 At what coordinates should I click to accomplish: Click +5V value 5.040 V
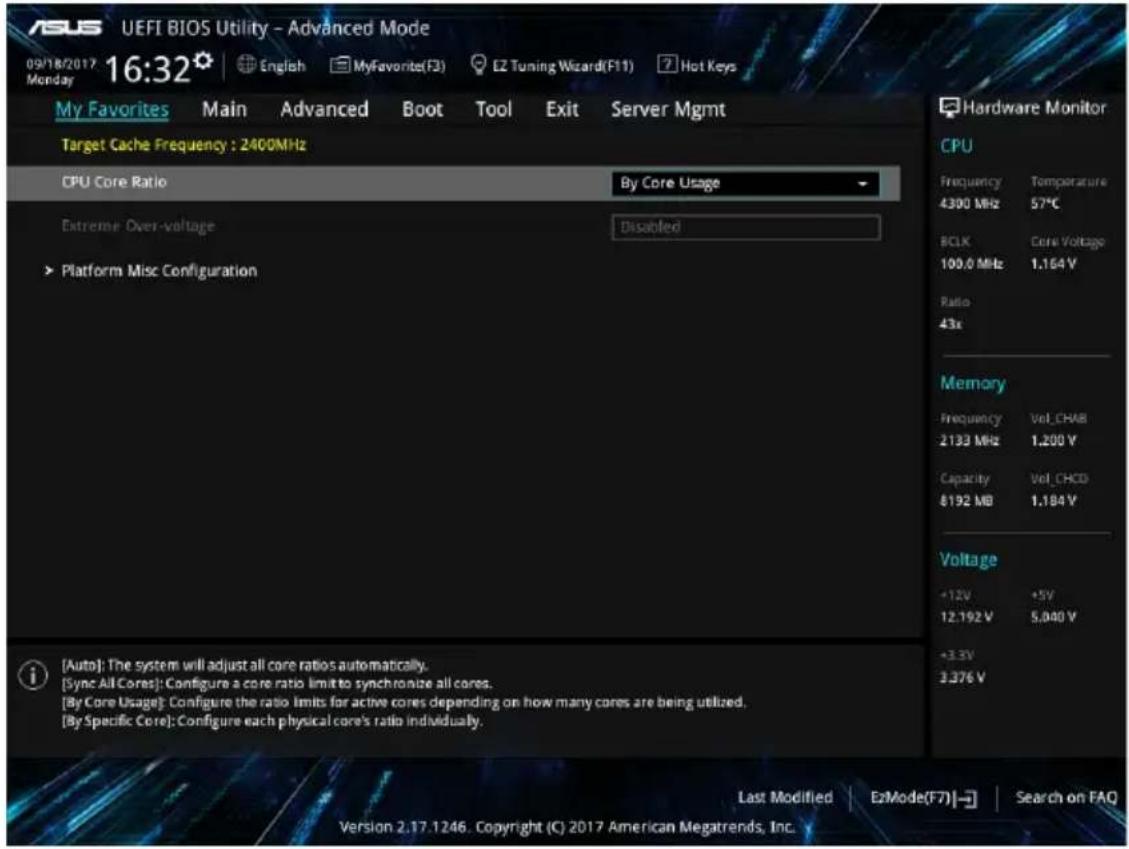[1053, 617]
